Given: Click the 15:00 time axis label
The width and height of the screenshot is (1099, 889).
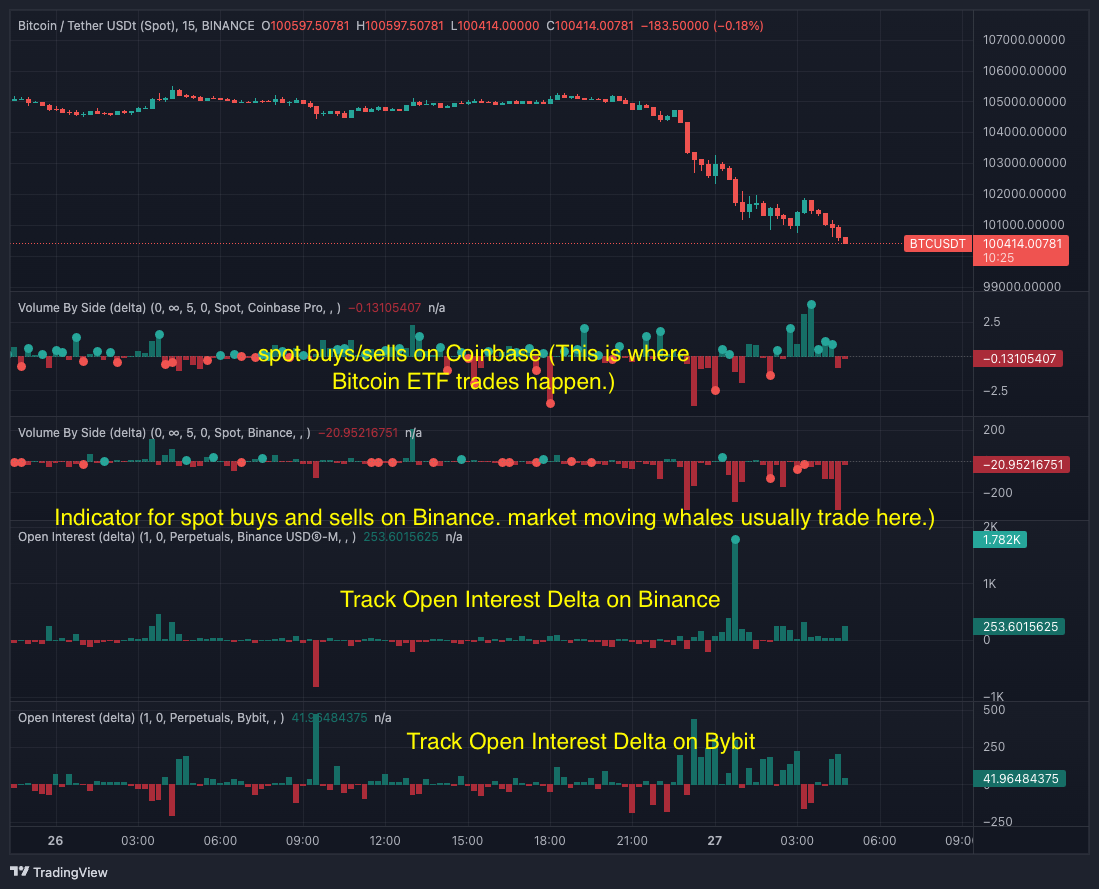Looking at the screenshot, I should 467,841.
